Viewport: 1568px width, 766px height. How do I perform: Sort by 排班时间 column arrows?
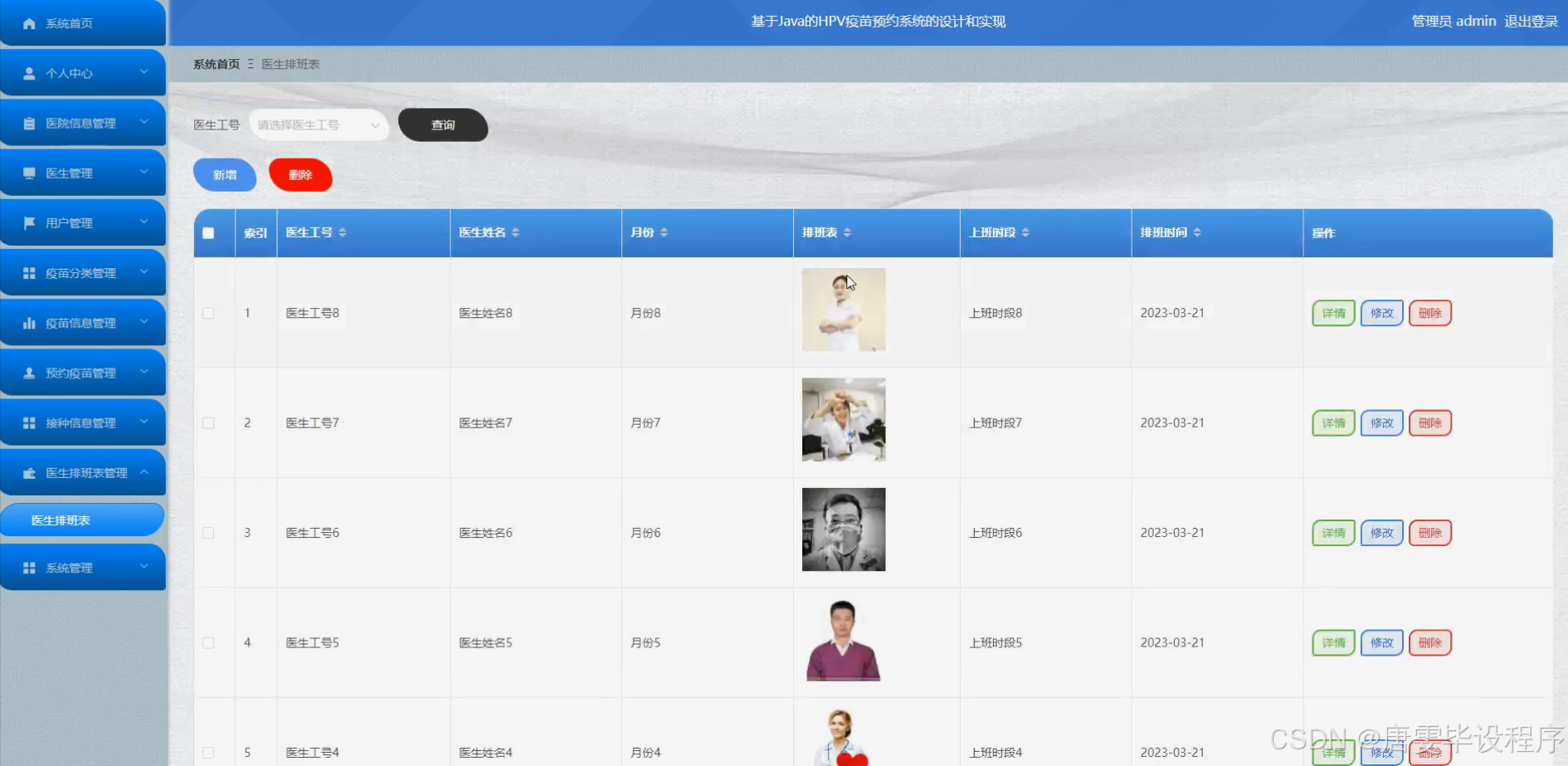point(1197,232)
